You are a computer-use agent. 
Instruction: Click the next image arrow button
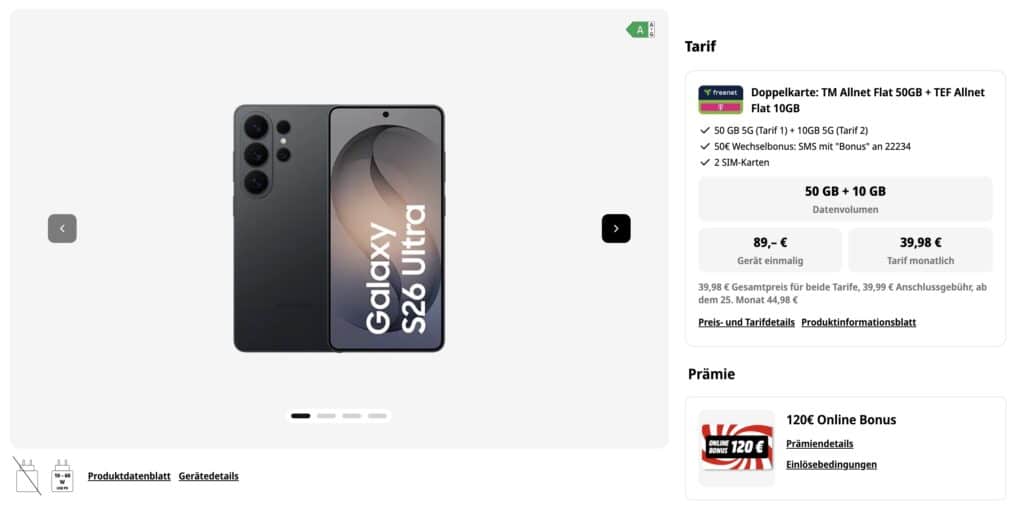click(x=616, y=229)
